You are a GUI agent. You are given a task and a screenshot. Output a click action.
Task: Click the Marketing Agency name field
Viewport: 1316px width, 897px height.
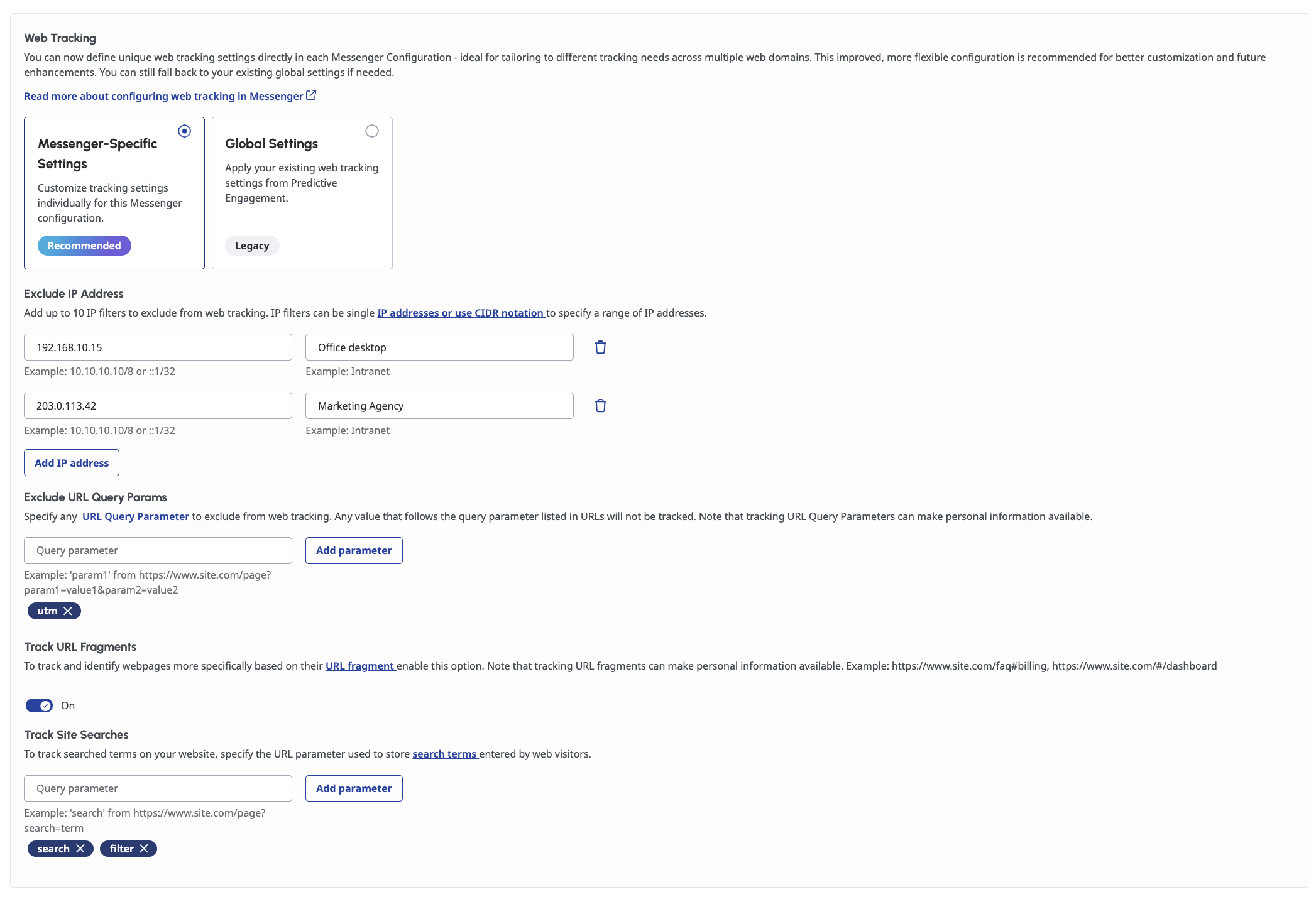(439, 406)
